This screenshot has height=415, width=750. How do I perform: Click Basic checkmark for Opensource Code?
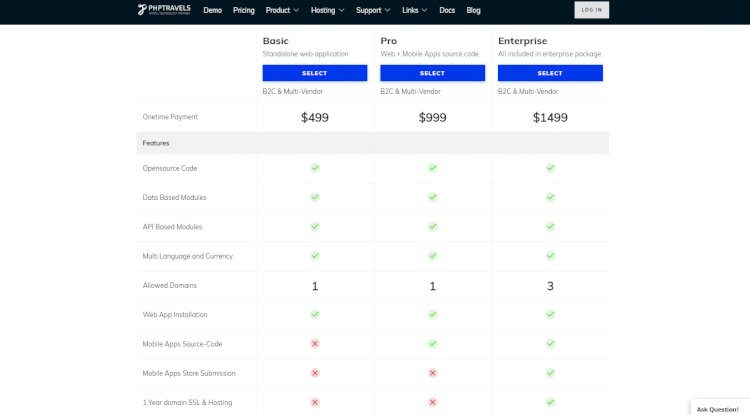pyautogui.click(x=315, y=168)
